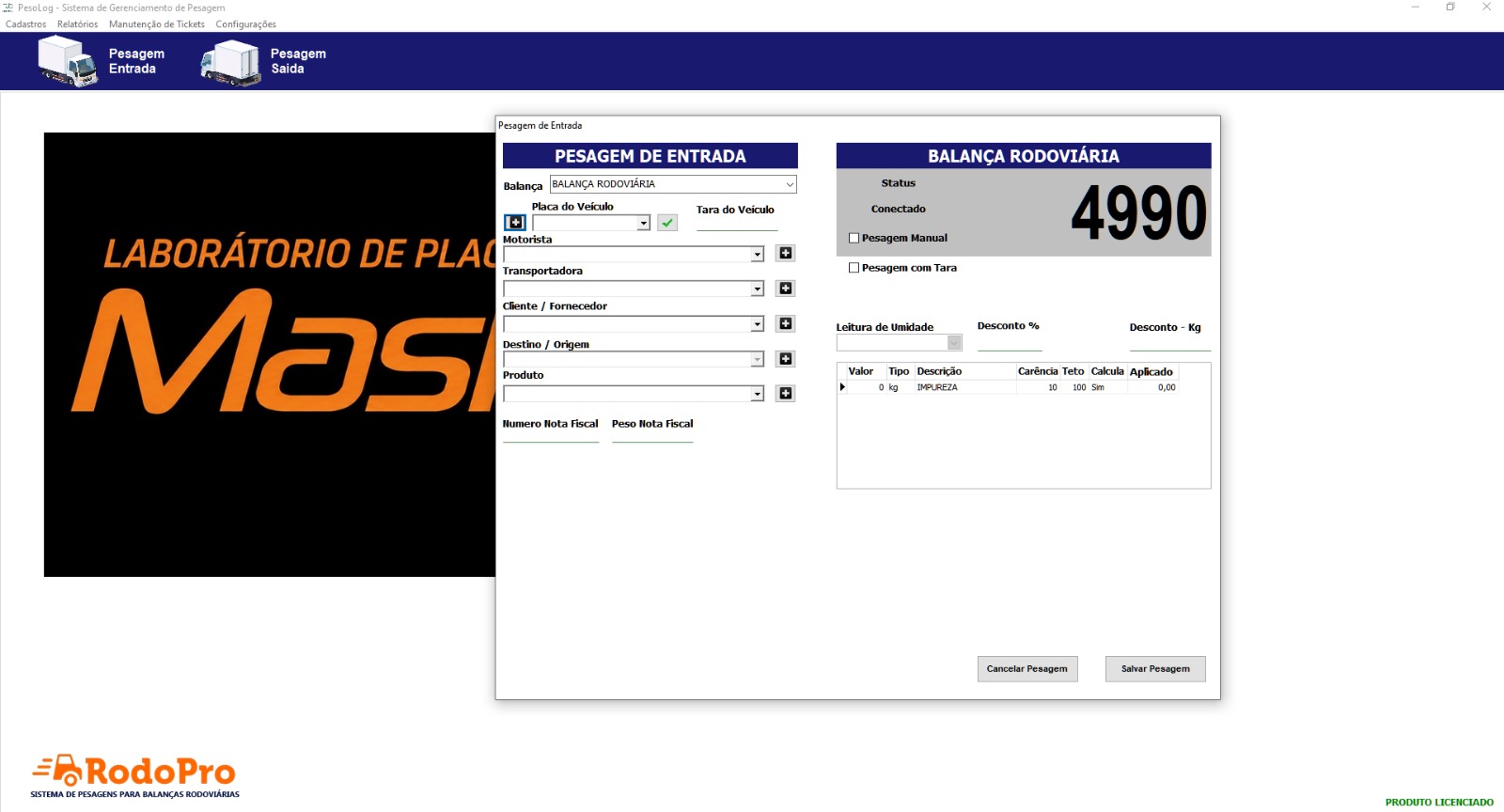1504x812 pixels.
Task: Expand Cliente / Fornecedor dropdown
Action: (x=758, y=324)
